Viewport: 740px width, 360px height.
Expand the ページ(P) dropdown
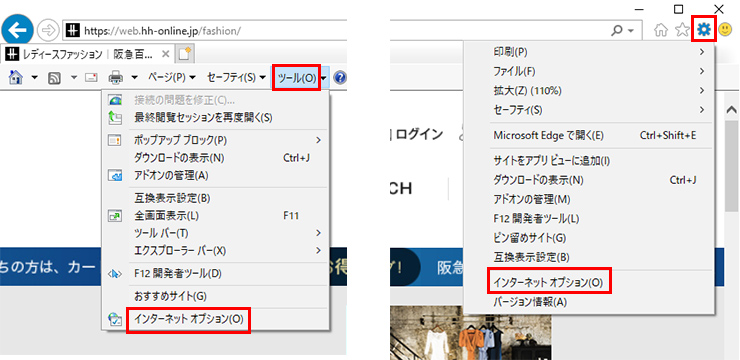point(172,77)
